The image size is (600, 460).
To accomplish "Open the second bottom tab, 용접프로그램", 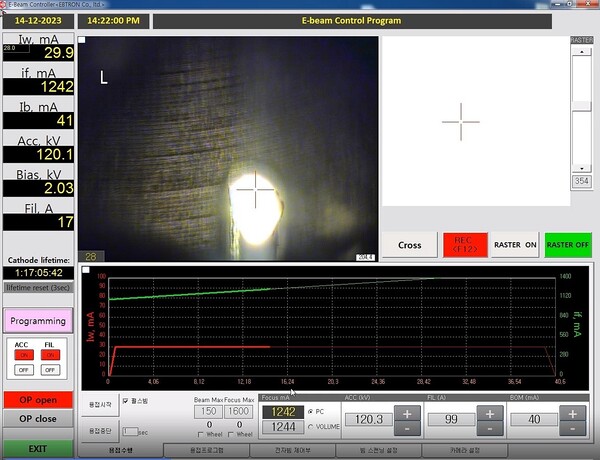I will 207,451.
